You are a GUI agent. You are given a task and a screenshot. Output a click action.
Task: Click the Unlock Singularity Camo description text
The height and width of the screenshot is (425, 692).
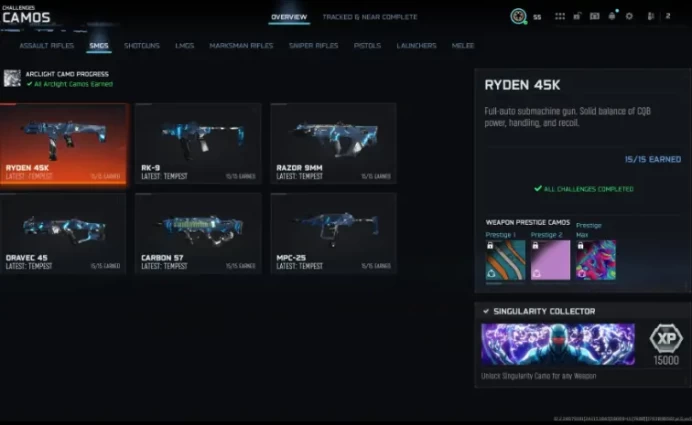538,376
